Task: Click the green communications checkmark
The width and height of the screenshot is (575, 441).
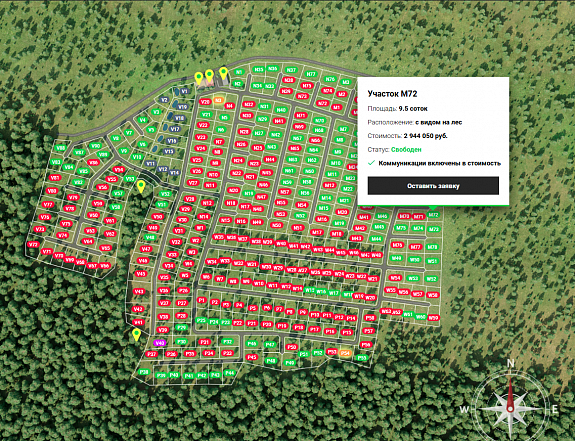Action: coord(371,163)
